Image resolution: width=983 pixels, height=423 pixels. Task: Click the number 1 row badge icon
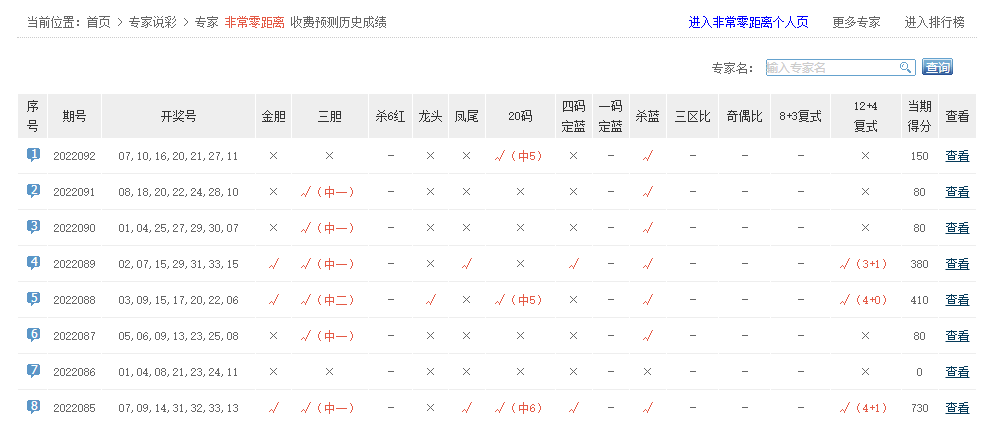point(33,155)
